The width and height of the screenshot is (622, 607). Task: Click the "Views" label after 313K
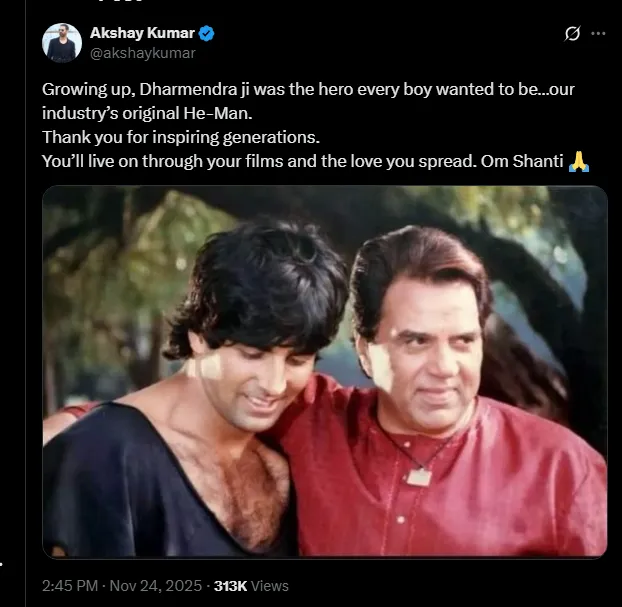271,585
